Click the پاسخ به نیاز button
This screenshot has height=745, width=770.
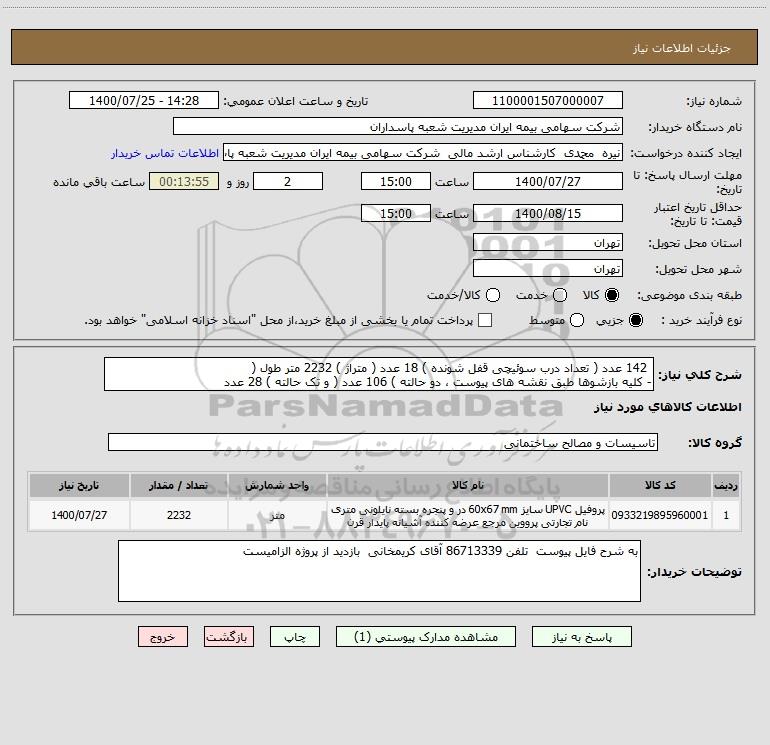tap(582, 637)
